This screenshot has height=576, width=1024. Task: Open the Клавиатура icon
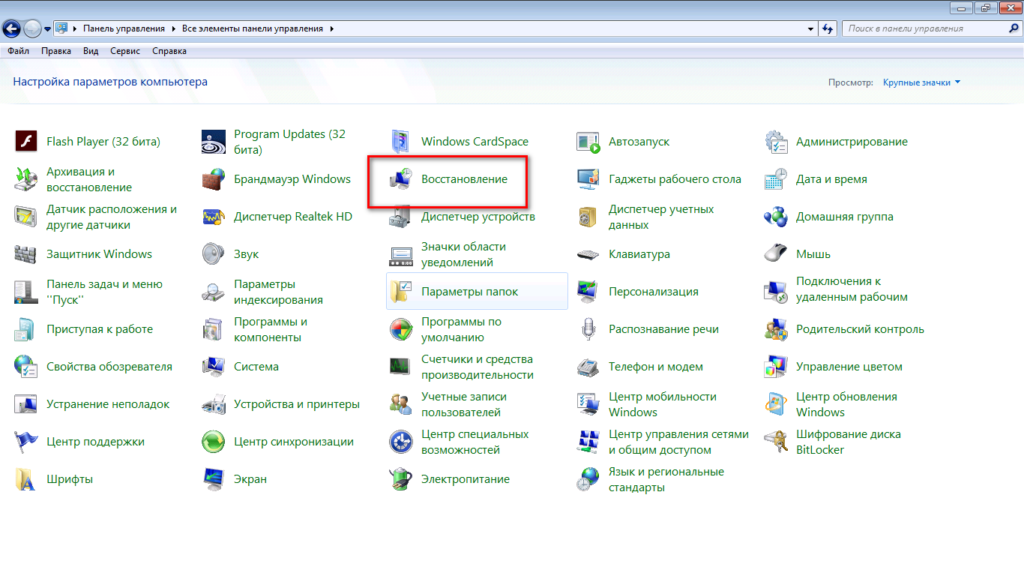(588, 254)
